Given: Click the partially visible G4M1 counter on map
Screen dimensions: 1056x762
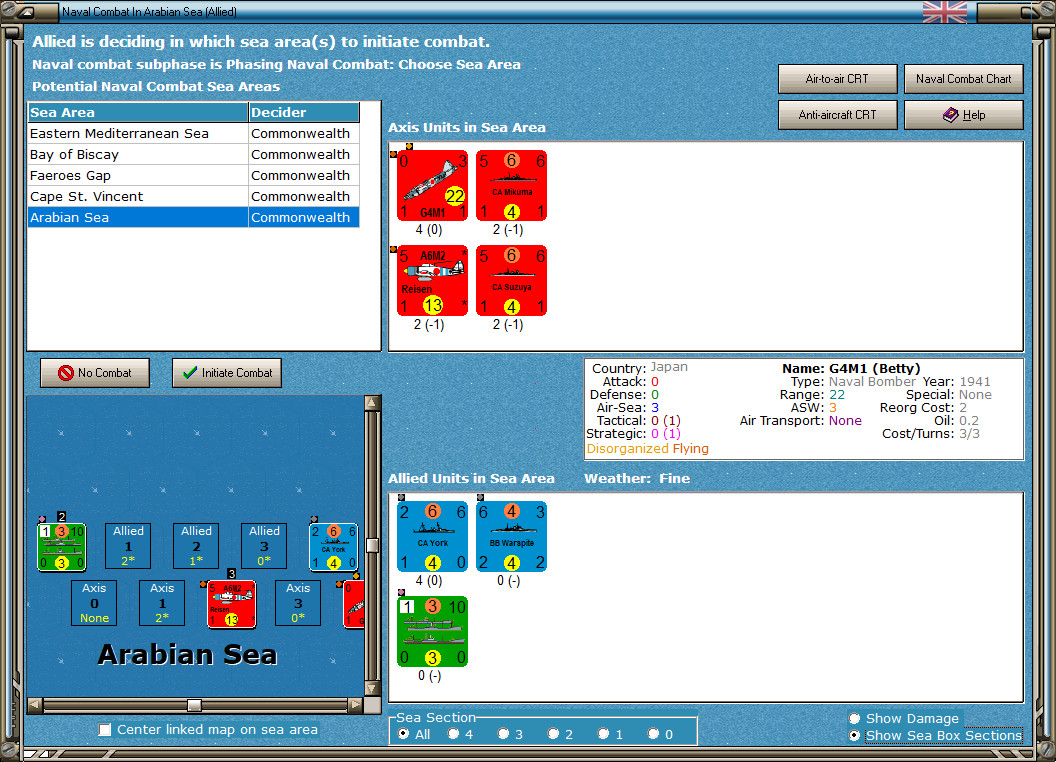Looking at the screenshot, I should coord(354,604).
